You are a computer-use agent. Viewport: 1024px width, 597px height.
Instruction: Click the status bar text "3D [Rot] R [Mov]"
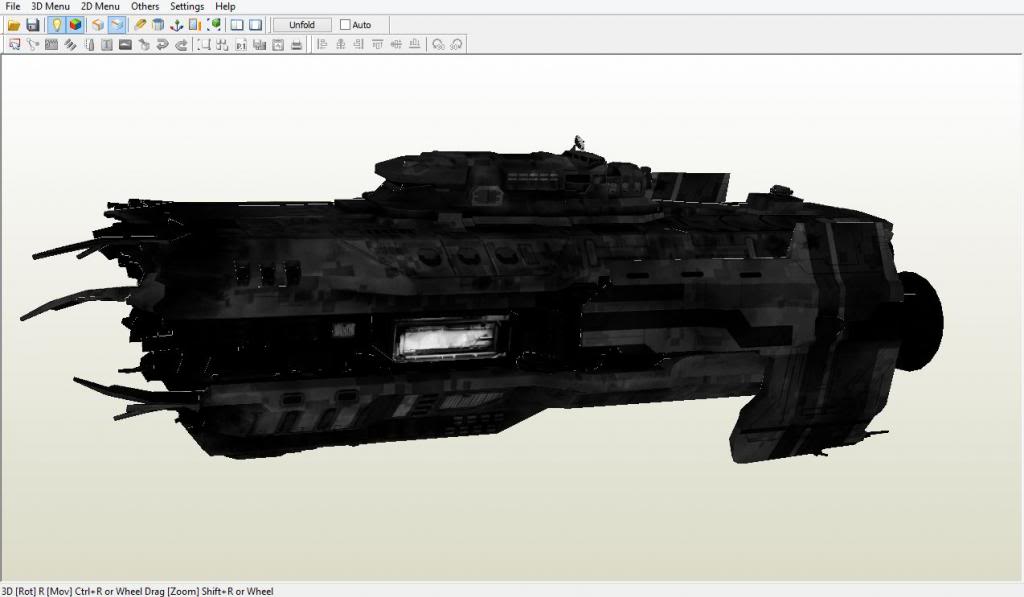(40, 591)
